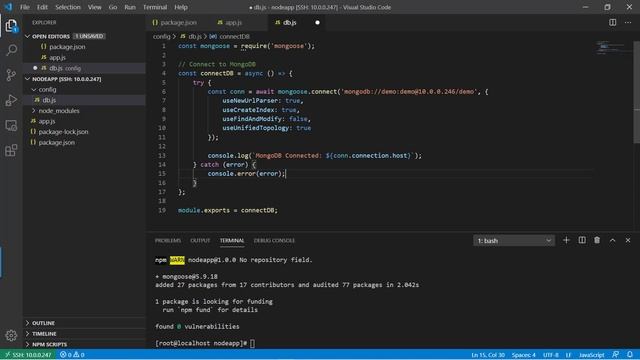This screenshot has width=640, height=360.
Task: Switch to the Output panel tab
Action: [x=200, y=240]
